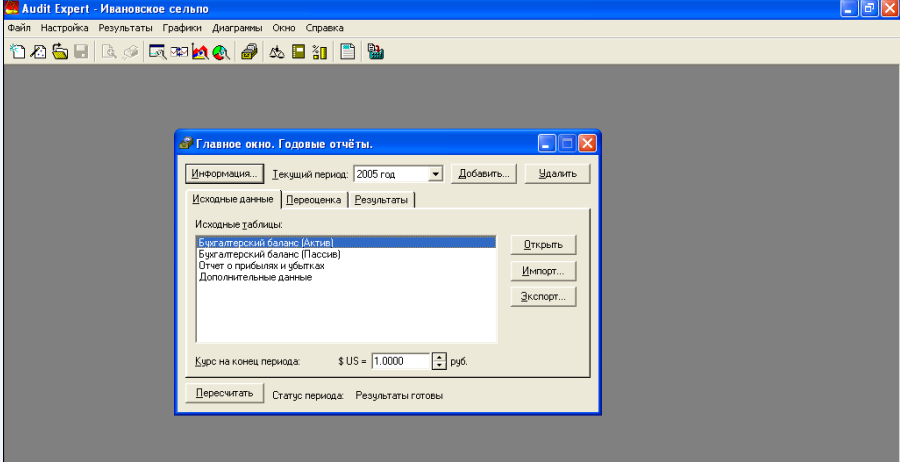Click the Открыть button
900x462 pixels.
pos(543,244)
